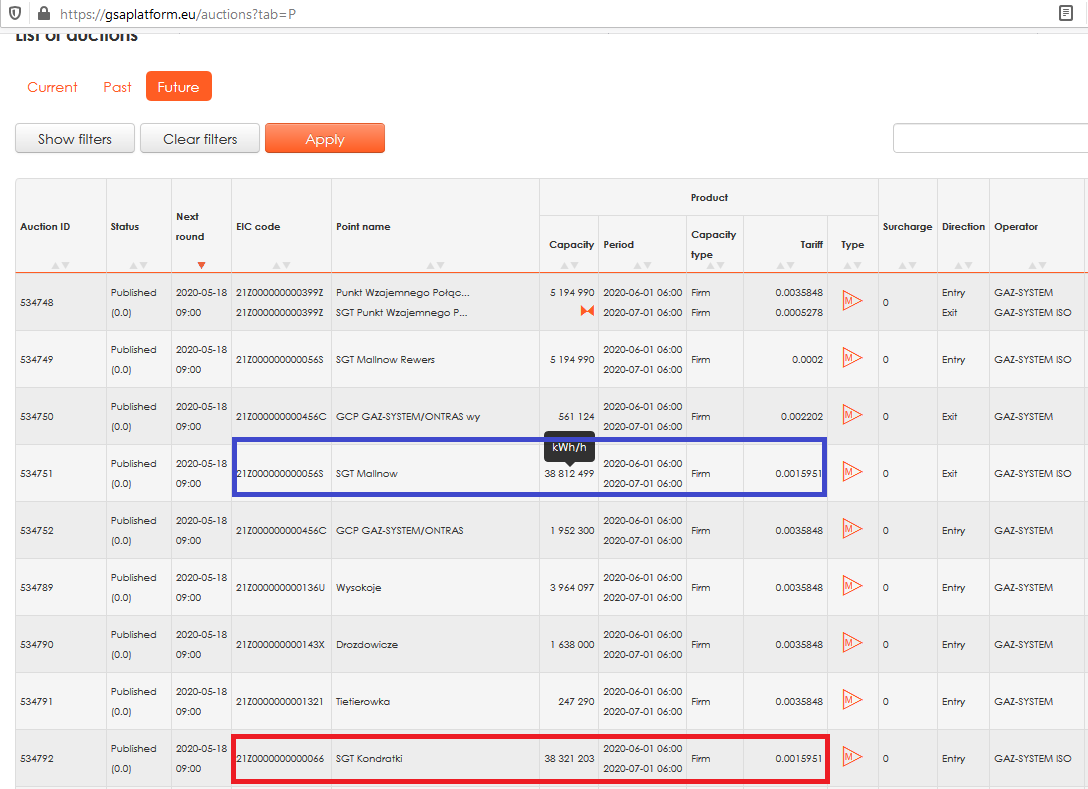
Task: Sort by Capacity type using its arrows
Action: [715, 265]
